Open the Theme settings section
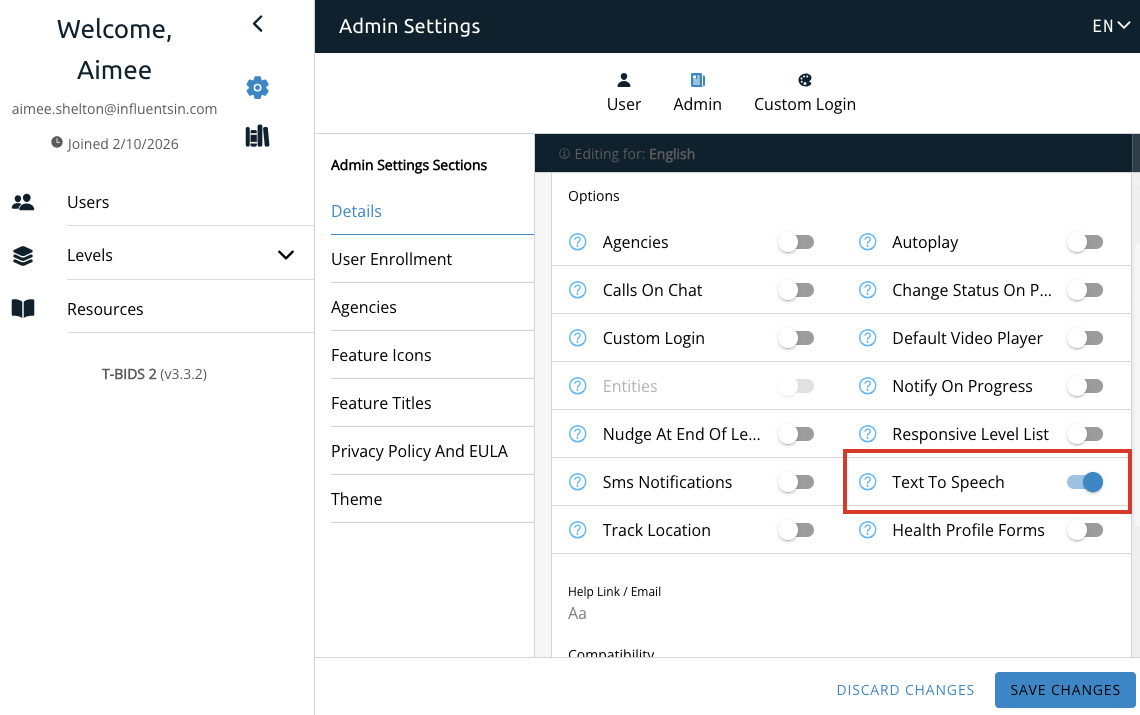Screen dimensions: 1140x715 (357, 499)
